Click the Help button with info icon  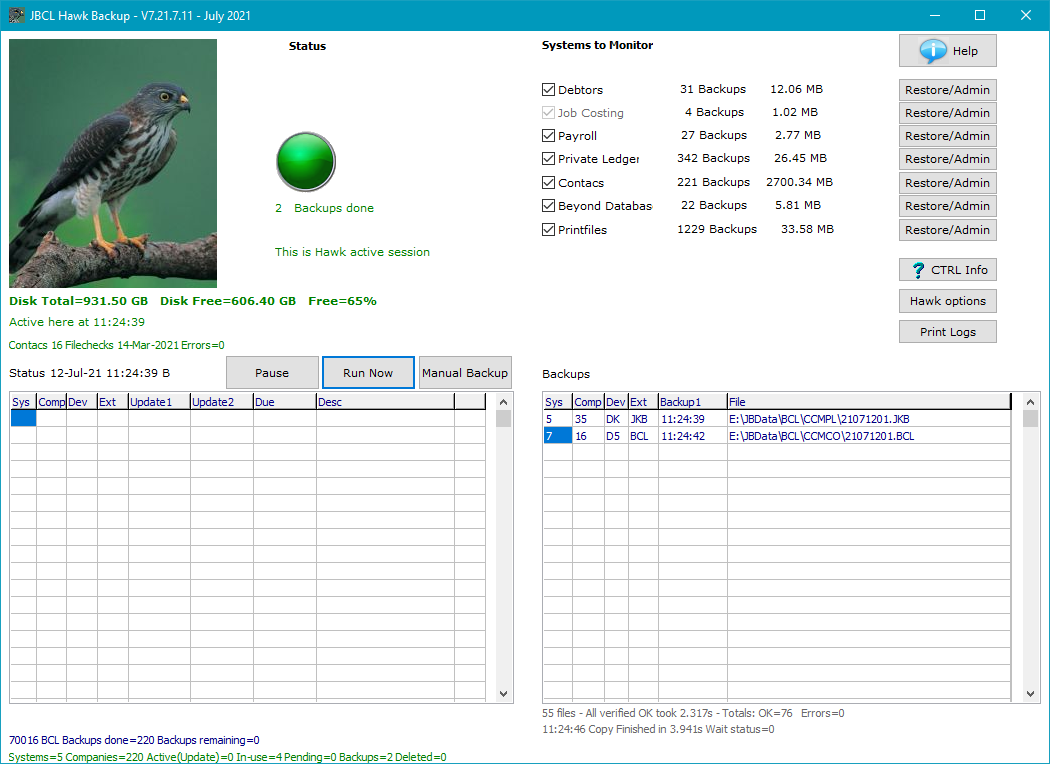pyautogui.click(x=947, y=51)
